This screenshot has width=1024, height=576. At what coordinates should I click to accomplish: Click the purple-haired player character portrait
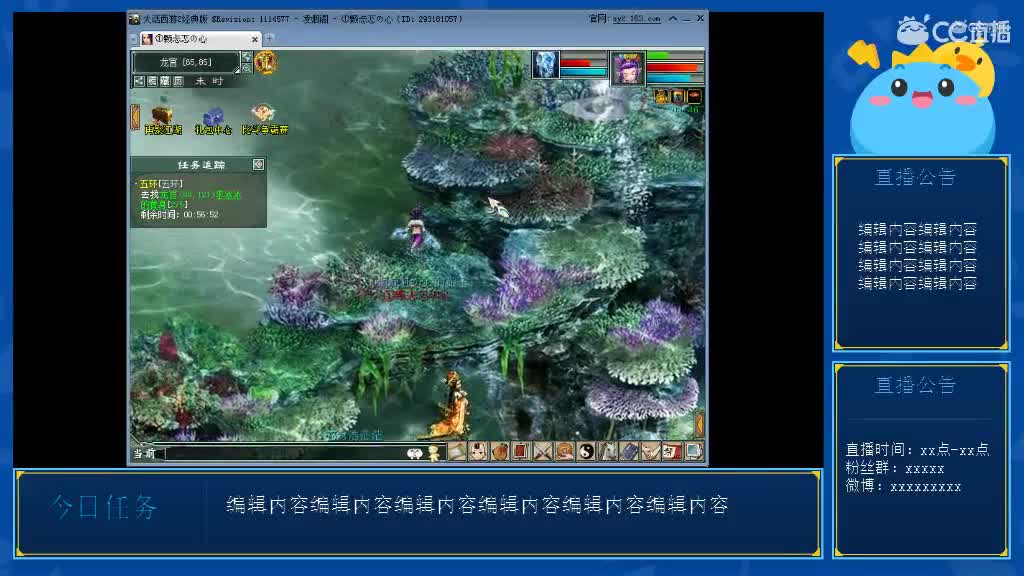click(628, 68)
